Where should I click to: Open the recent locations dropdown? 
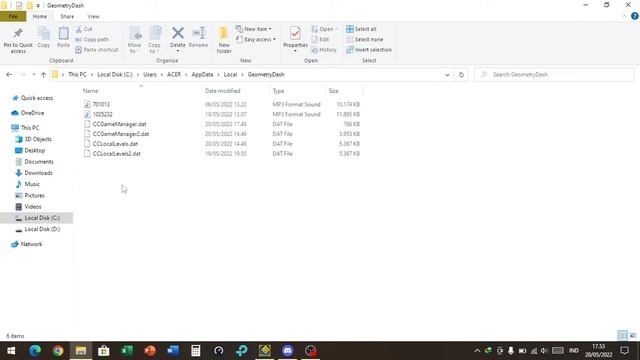(x=33, y=75)
